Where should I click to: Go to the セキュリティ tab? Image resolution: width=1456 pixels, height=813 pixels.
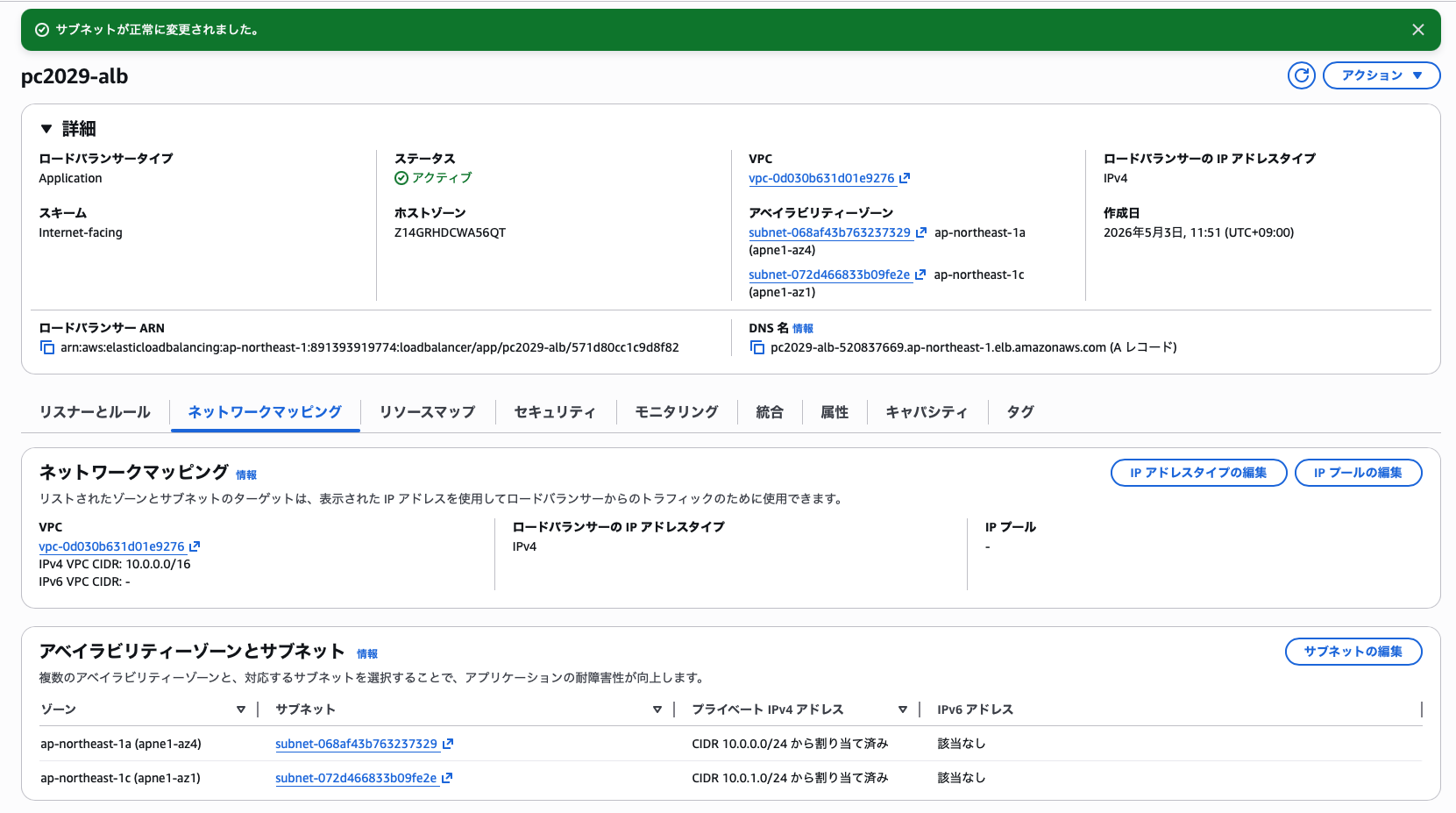click(x=555, y=412)
